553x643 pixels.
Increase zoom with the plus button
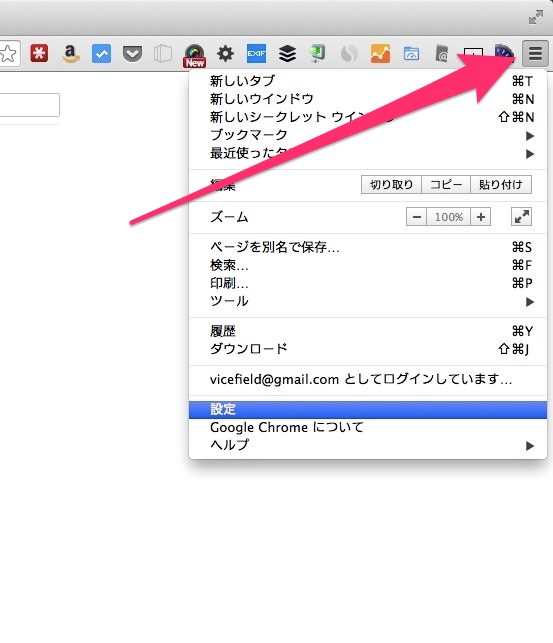click(x=481, y=217)
